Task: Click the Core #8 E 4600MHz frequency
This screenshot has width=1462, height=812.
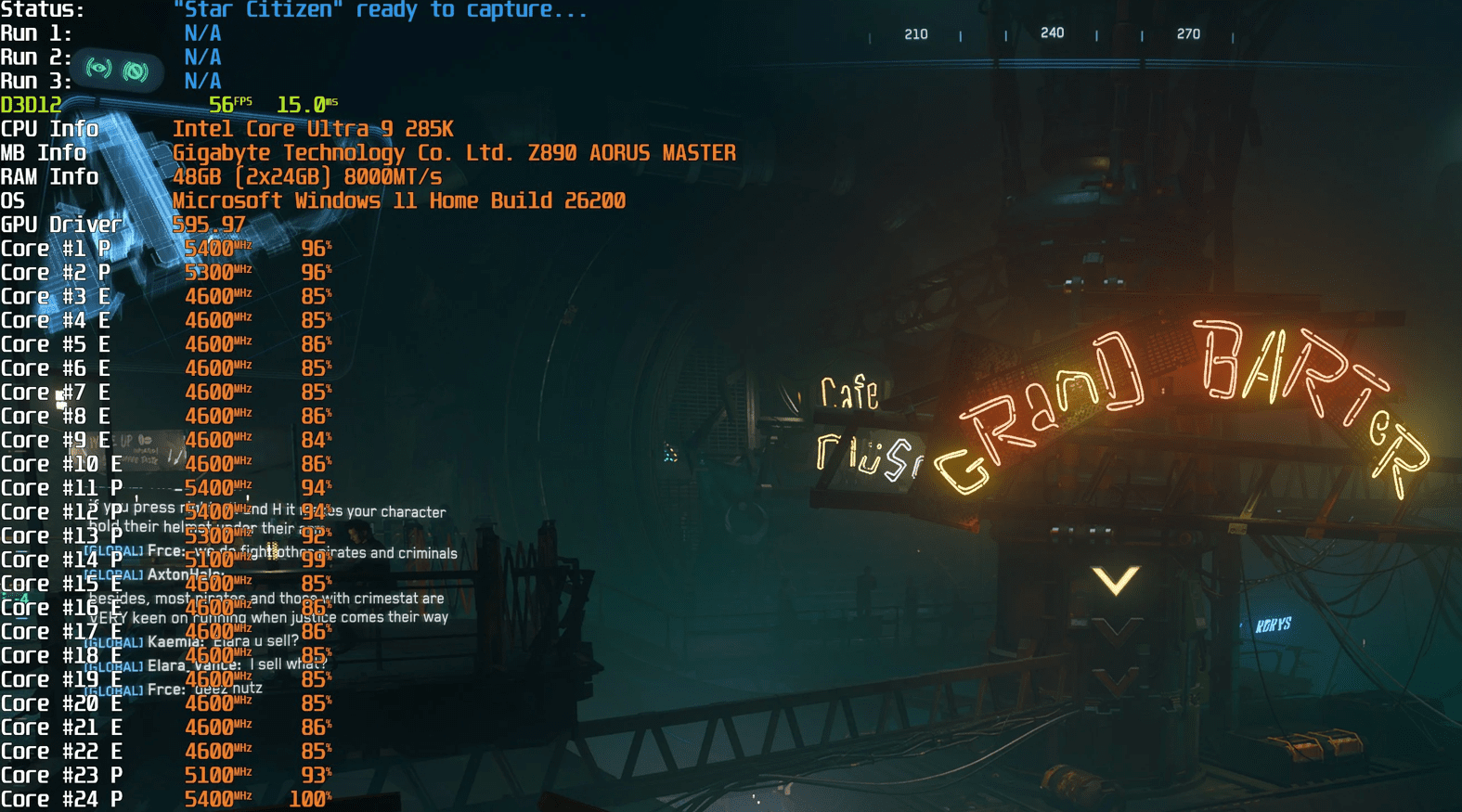Action: pyautogui.click(x=218, y=417)
